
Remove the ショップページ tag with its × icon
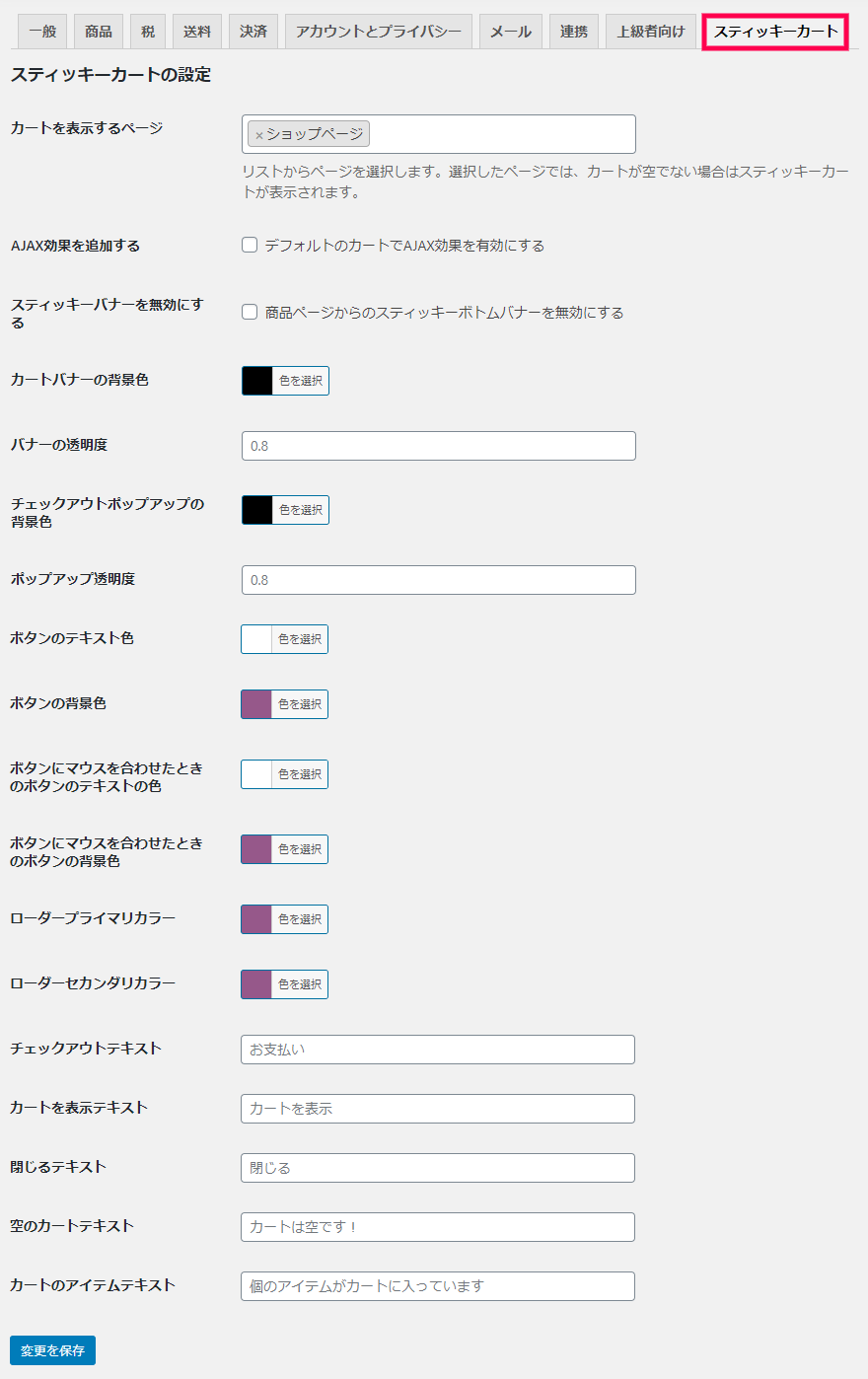coord(259,135)
